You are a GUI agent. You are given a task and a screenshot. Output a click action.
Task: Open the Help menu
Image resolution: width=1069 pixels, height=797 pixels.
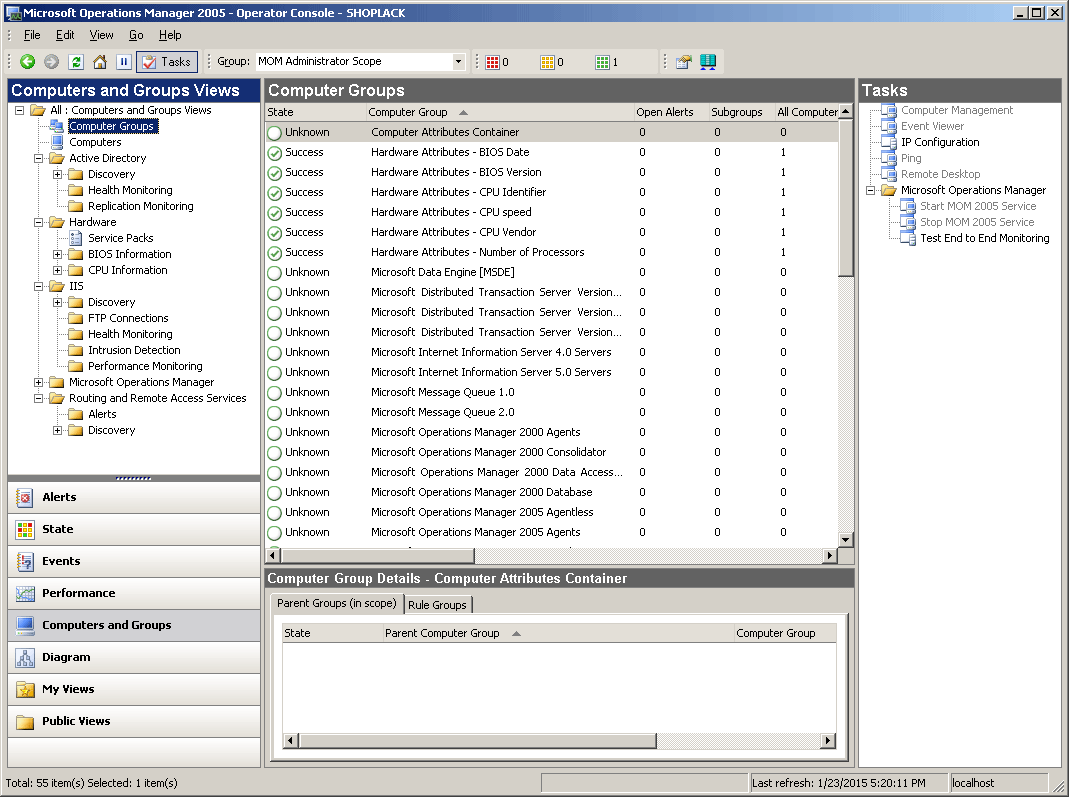pyautogui.click(x=170, y=35)
